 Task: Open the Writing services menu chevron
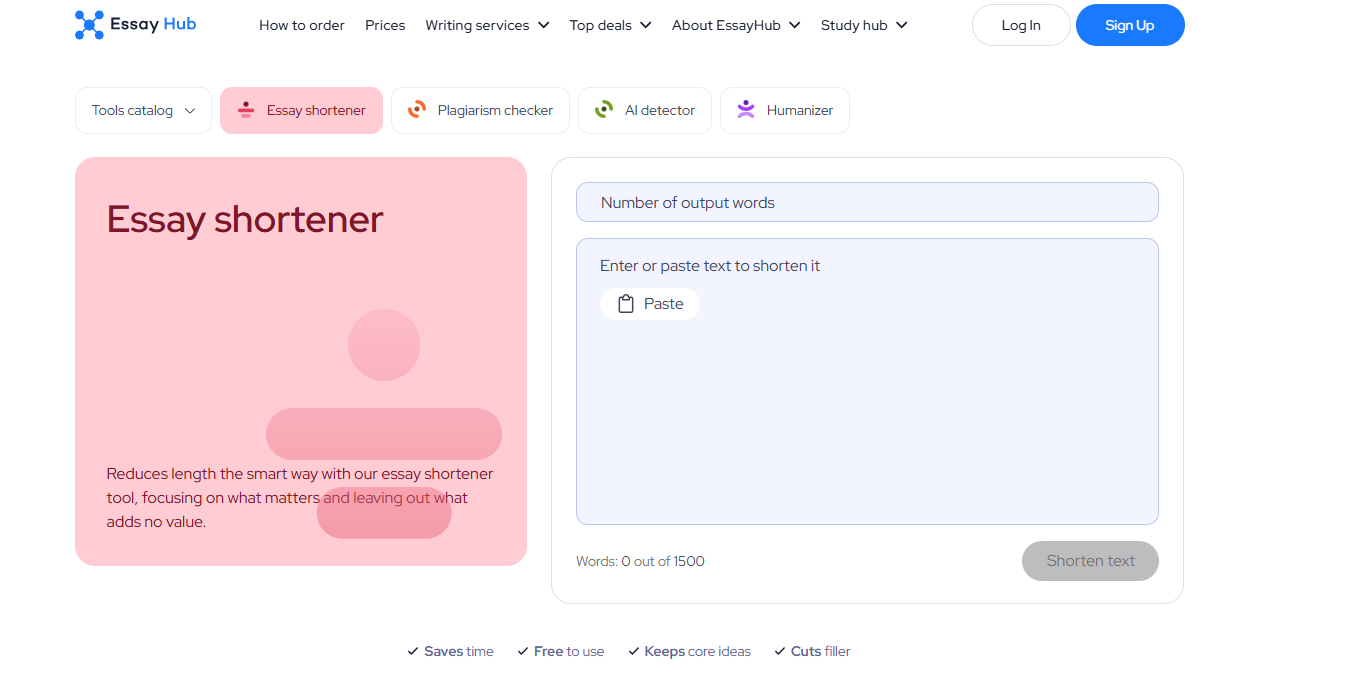[543, 25]
